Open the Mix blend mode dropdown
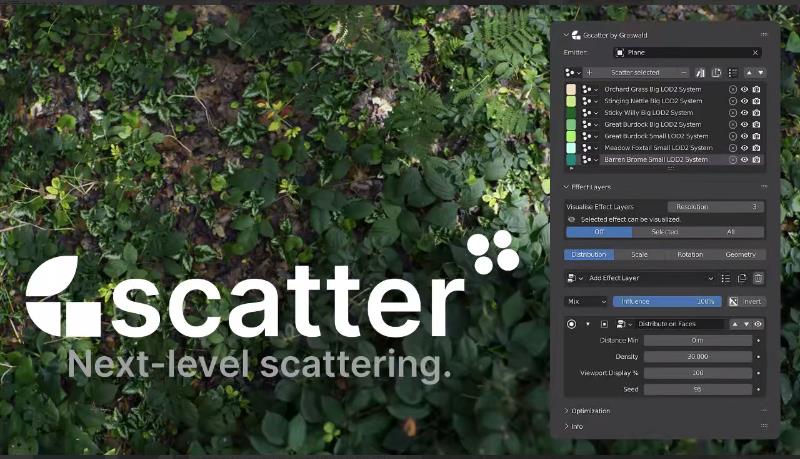800x459 pixels. pyautogui.click(x=587, y=301)
